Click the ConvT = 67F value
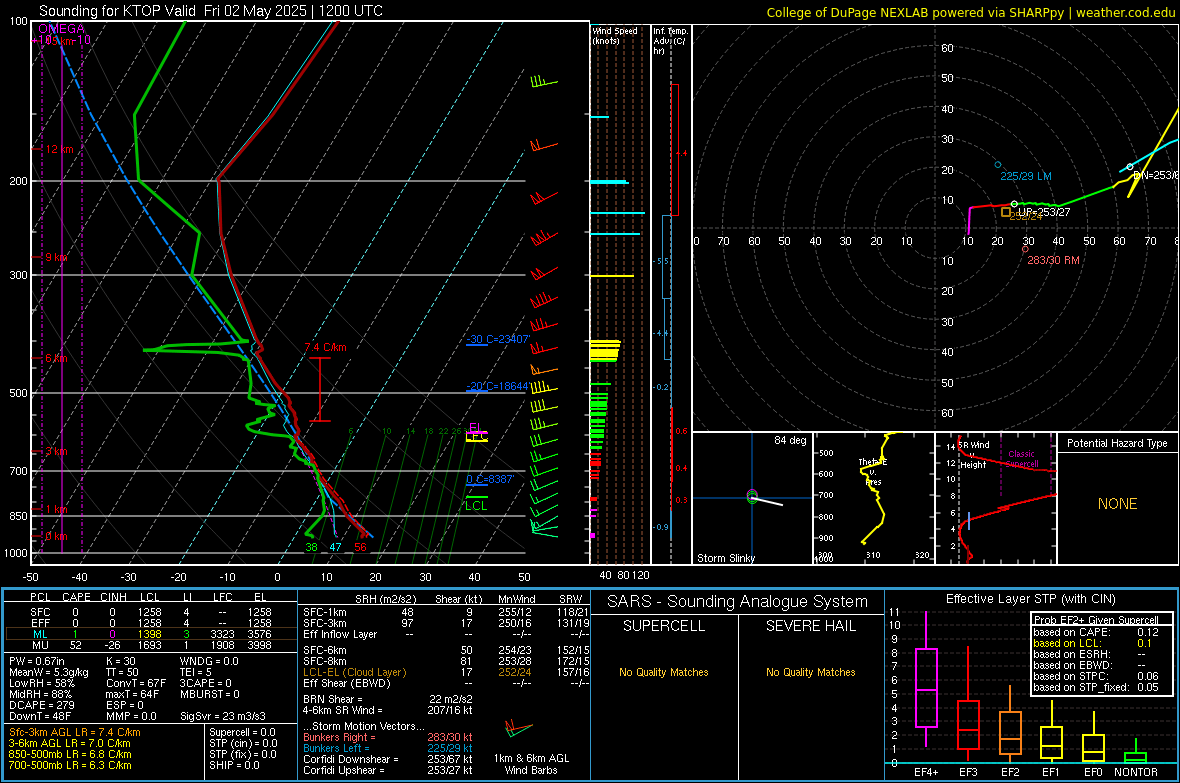The height and width of the screenshot is (783, 1180). (136, 683)
